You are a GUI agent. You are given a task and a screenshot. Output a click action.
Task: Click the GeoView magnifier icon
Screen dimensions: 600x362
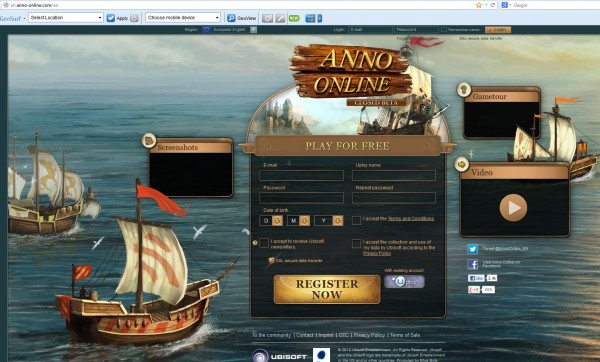(231, 18)
